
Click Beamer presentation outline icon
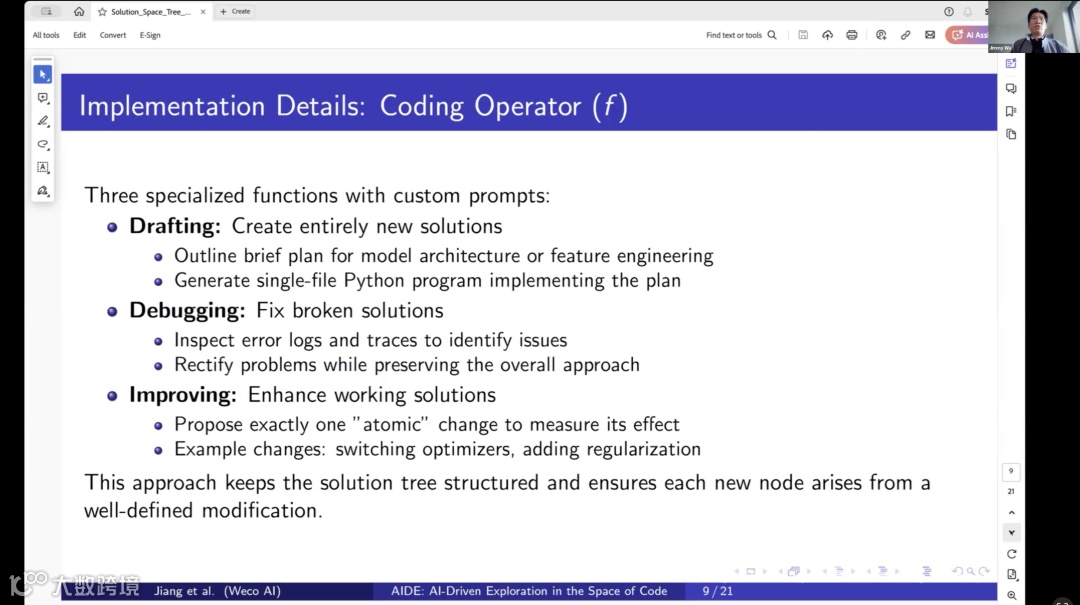(927, 571)
